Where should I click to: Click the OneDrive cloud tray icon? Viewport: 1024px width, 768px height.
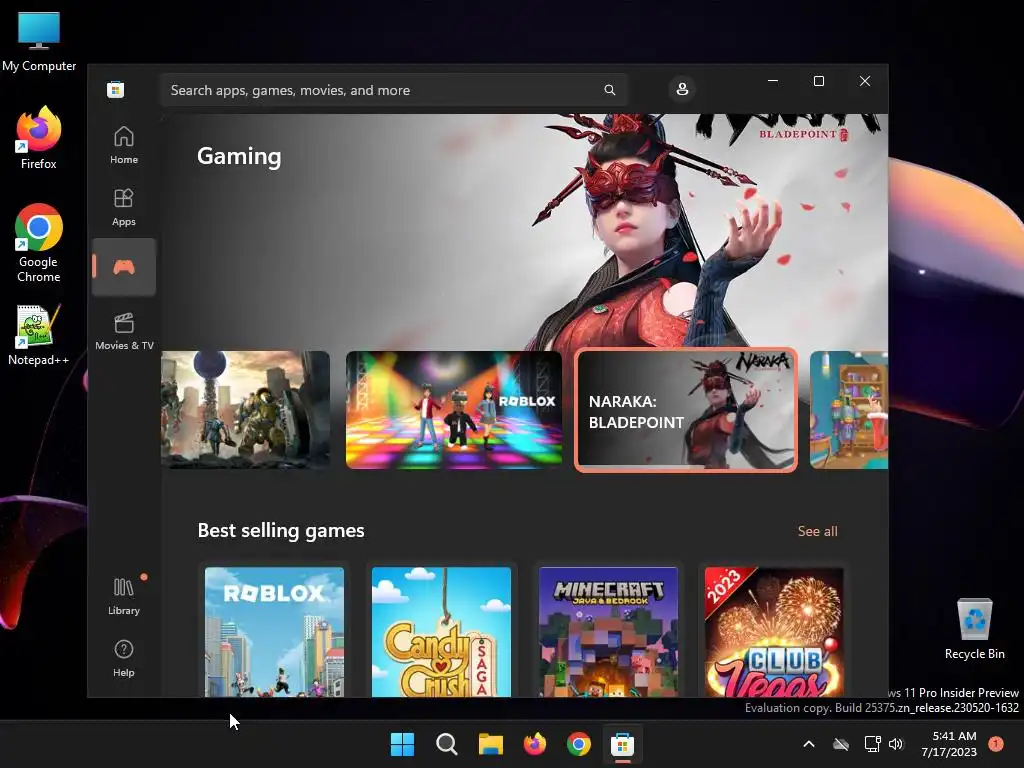click(x=841, y=744)
